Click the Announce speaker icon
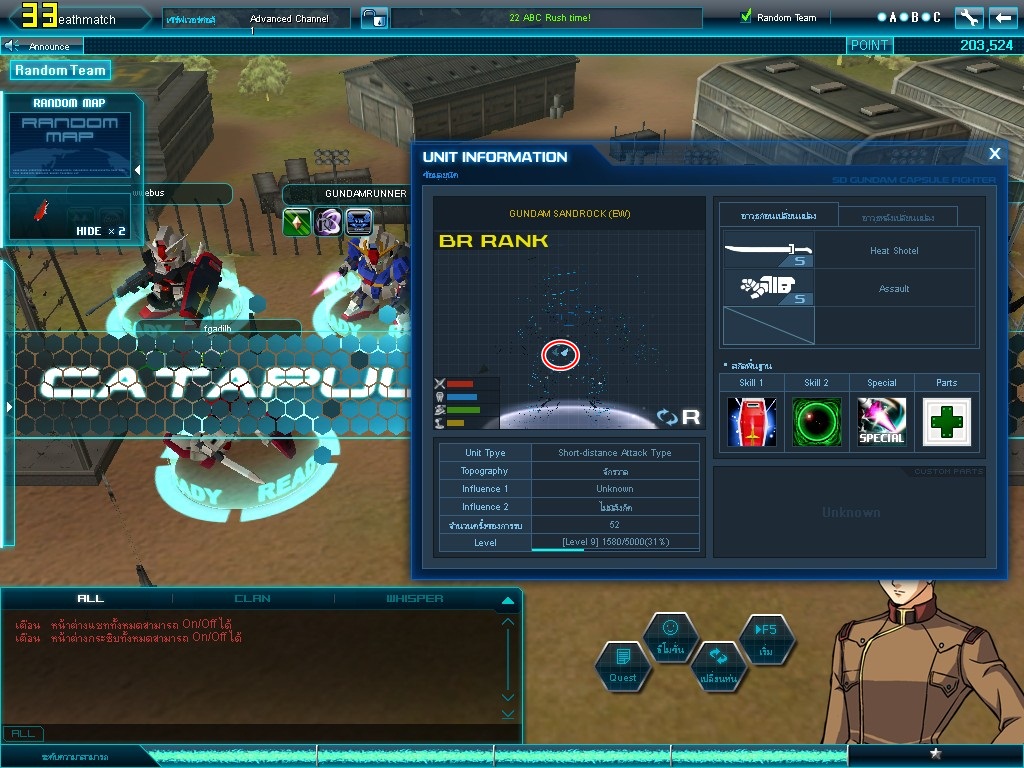Image resolution: width=1024 pixels, height=768 pixels. 11,46
